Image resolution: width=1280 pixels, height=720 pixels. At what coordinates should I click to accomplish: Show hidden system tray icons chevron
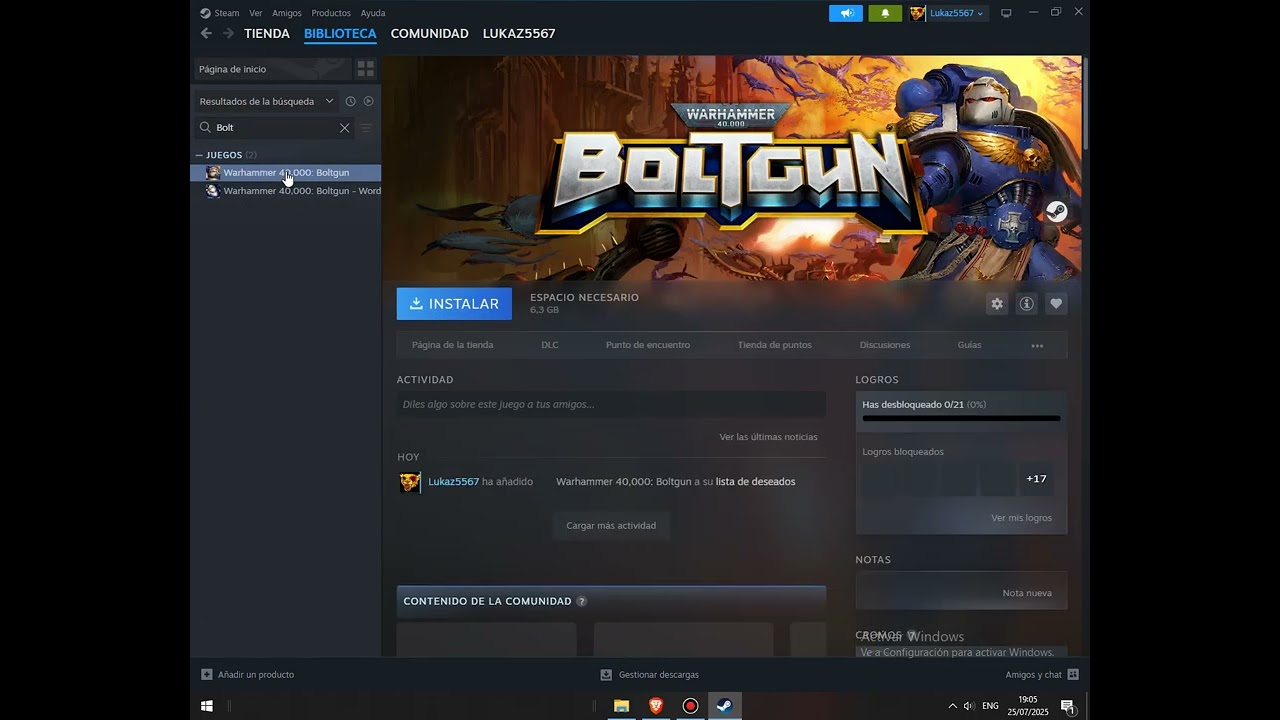952,706
